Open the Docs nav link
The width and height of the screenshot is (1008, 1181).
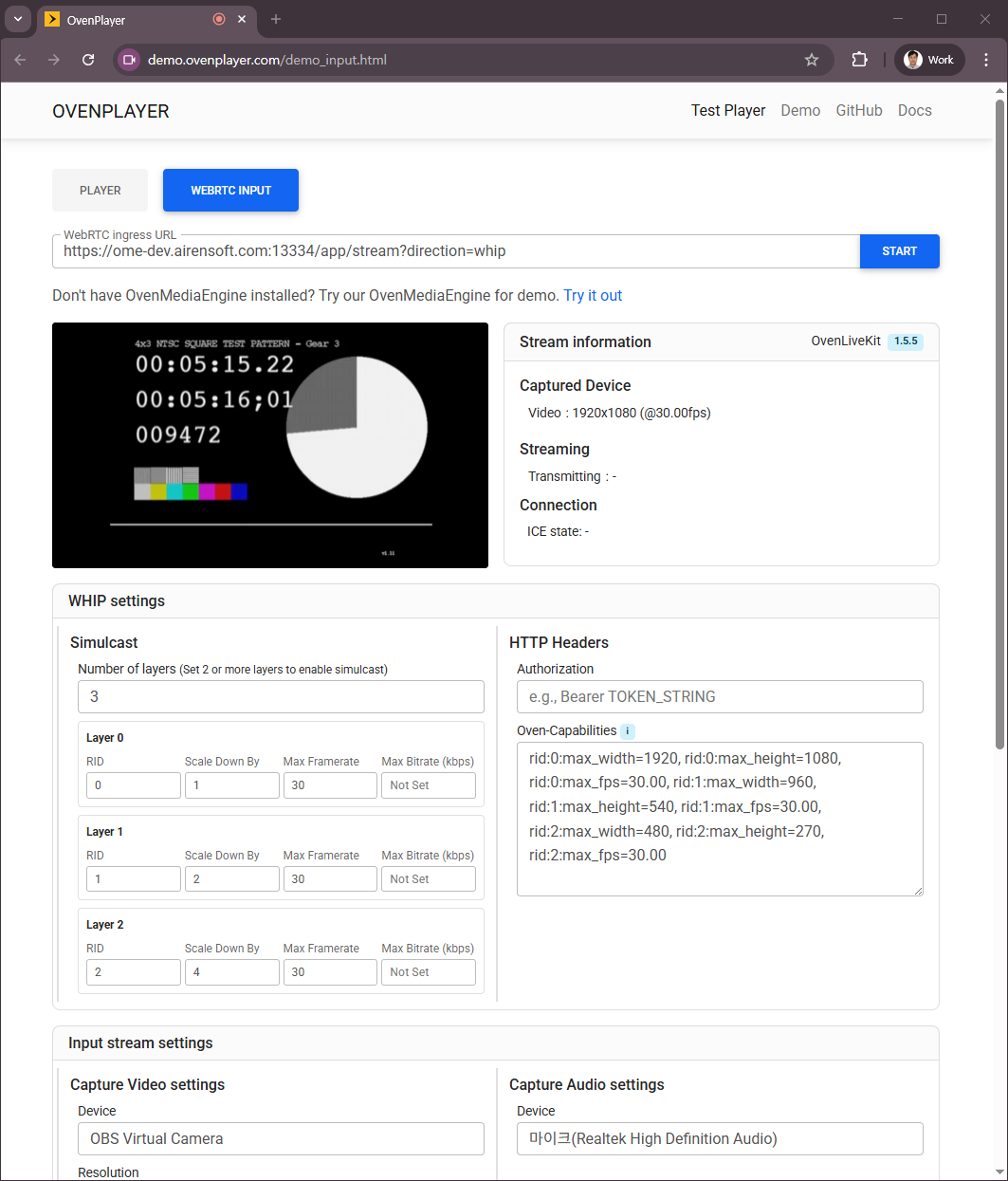tap(915, 110)
